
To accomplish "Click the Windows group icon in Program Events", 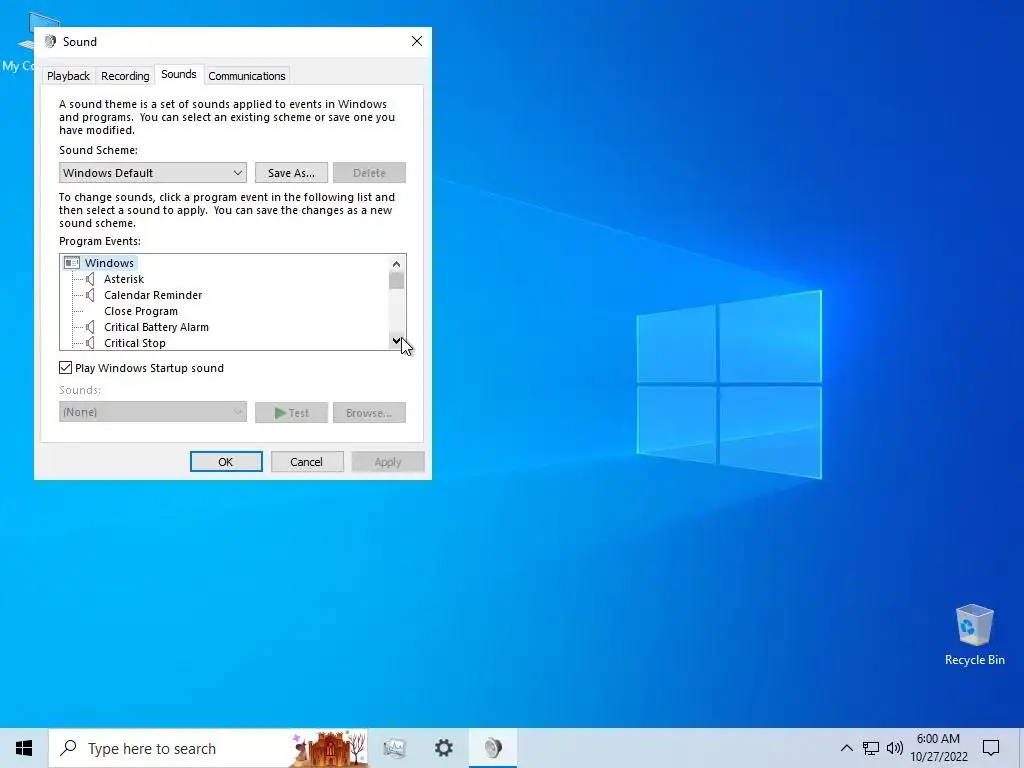I will click(72, 263).
